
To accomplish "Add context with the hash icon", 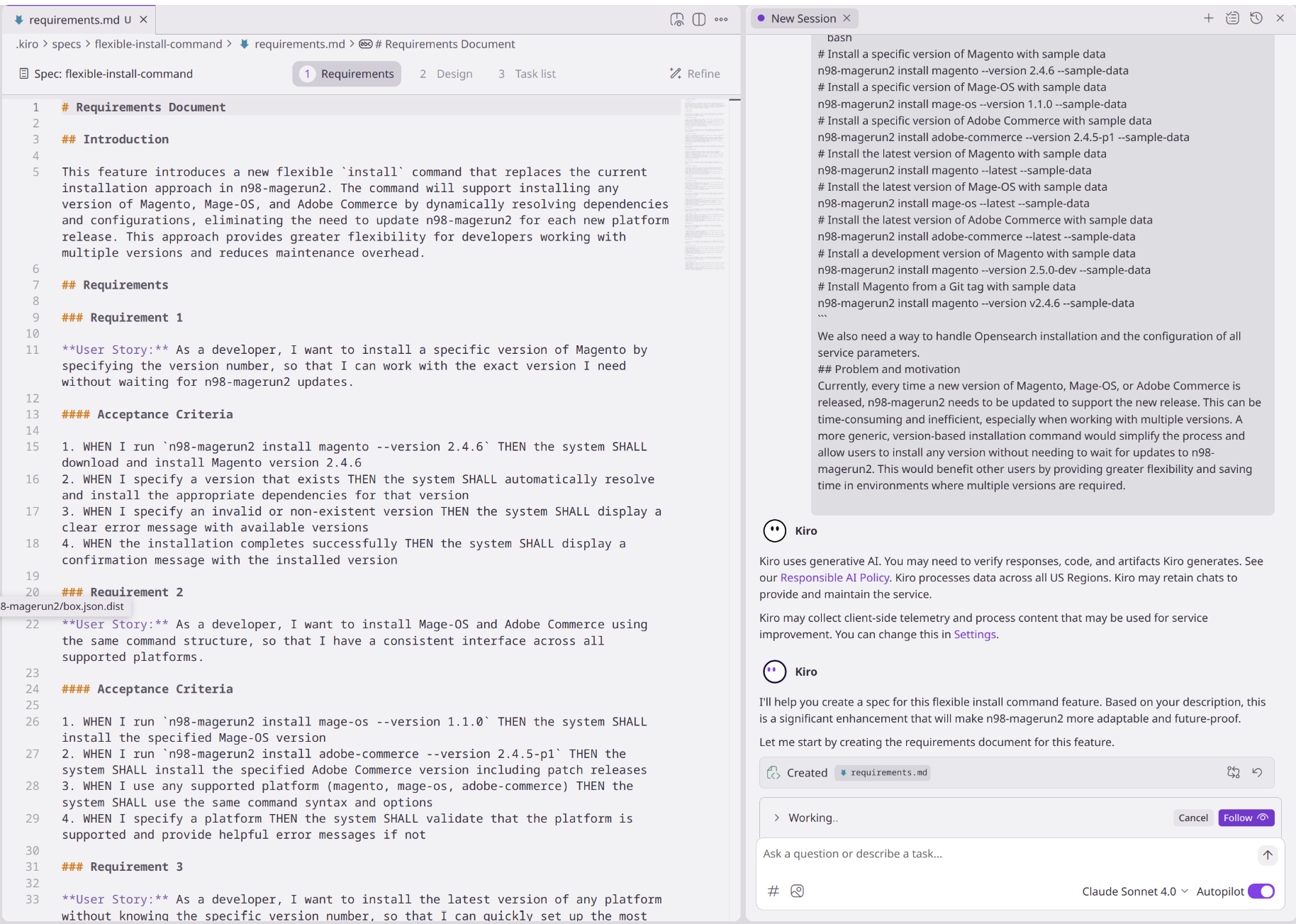I will [773, 891].
